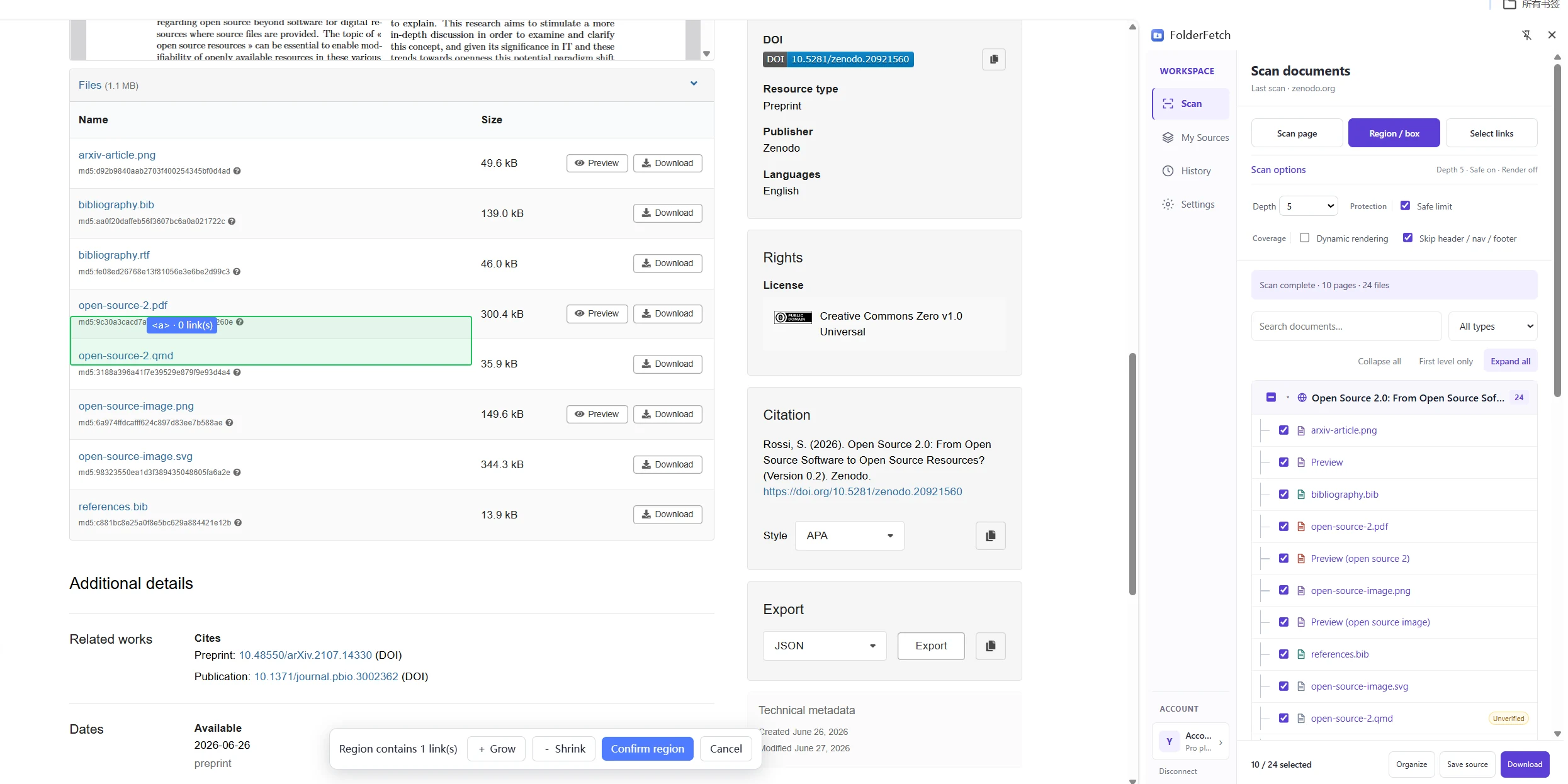Show checksum help for open-source-image.svg md5

point(237,473)
